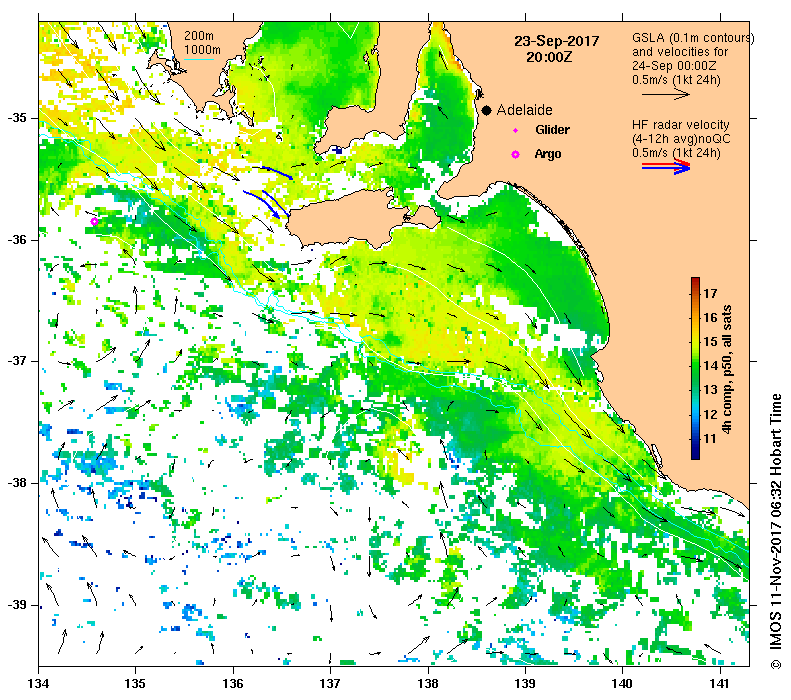Click the HF radar velocity text

coord(681,125)
